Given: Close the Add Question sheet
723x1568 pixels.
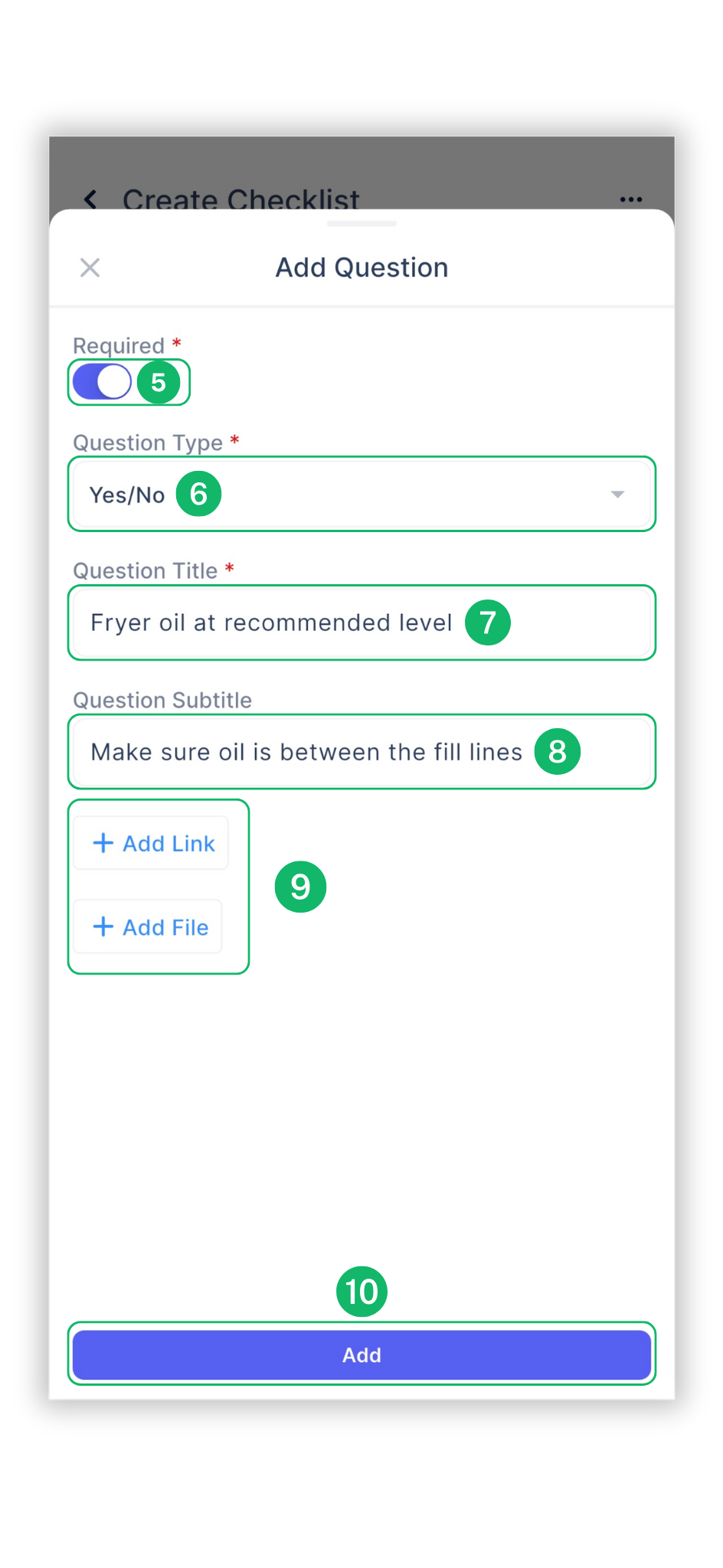Looking at the screenshot, I should point(90,266).
